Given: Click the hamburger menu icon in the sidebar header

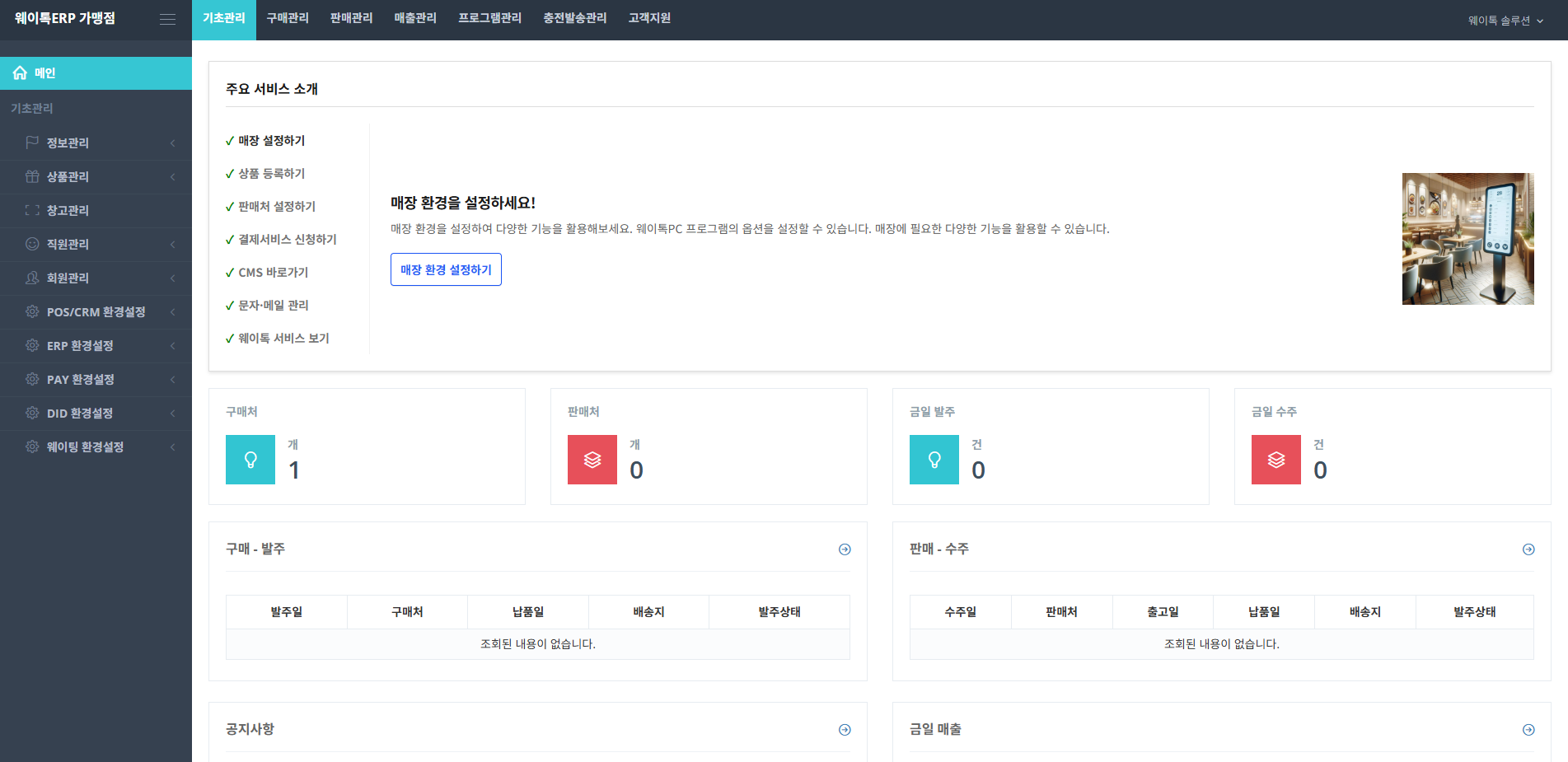Looking at the screenshot, I should click(x=168, y=19).
